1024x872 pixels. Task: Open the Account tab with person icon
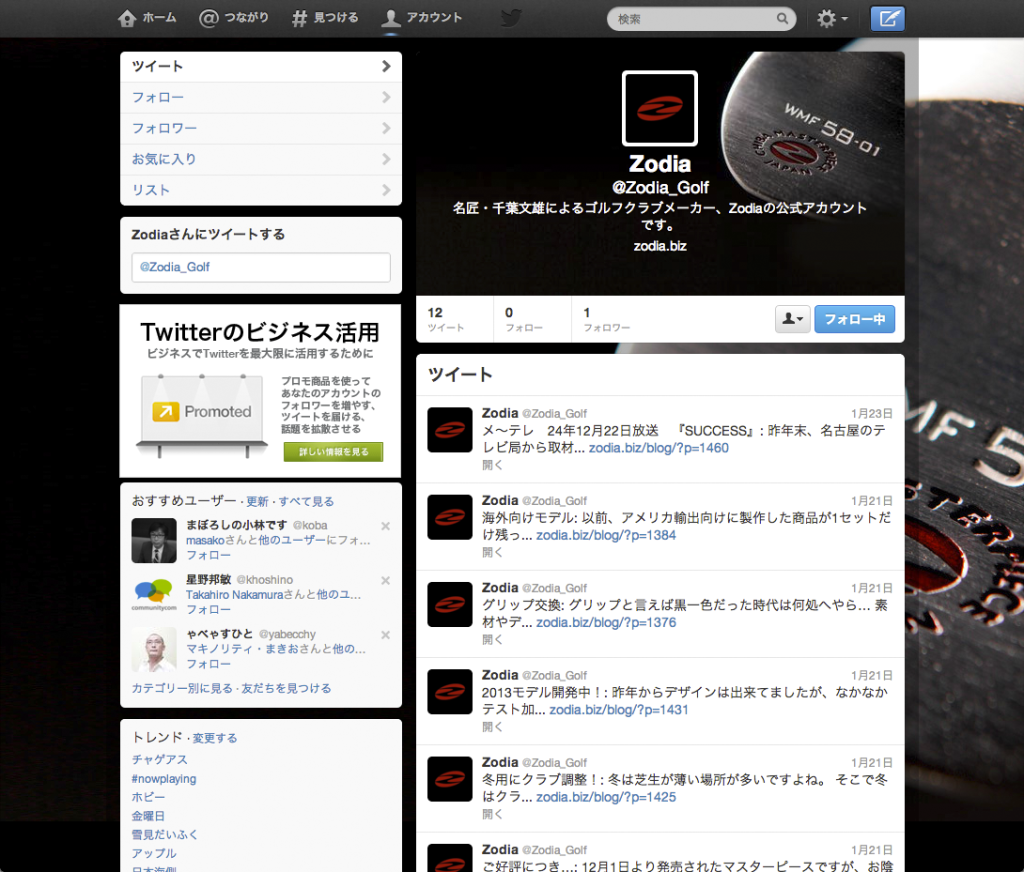[422, 18]
